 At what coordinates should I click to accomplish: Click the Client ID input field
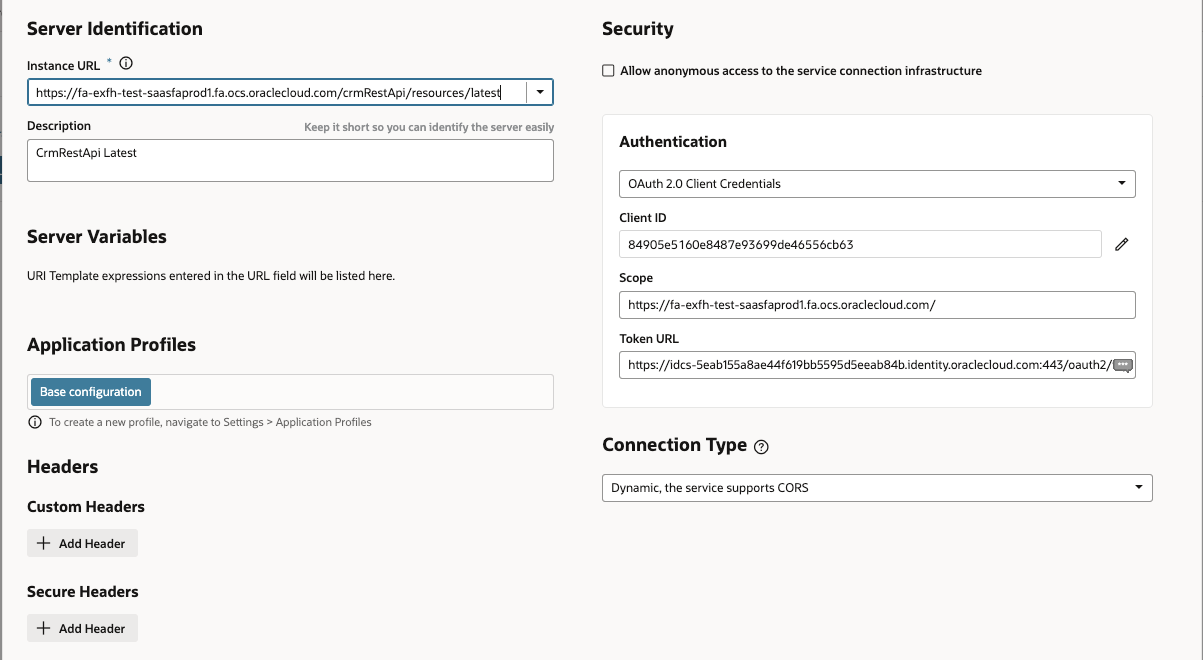[860, 244]
